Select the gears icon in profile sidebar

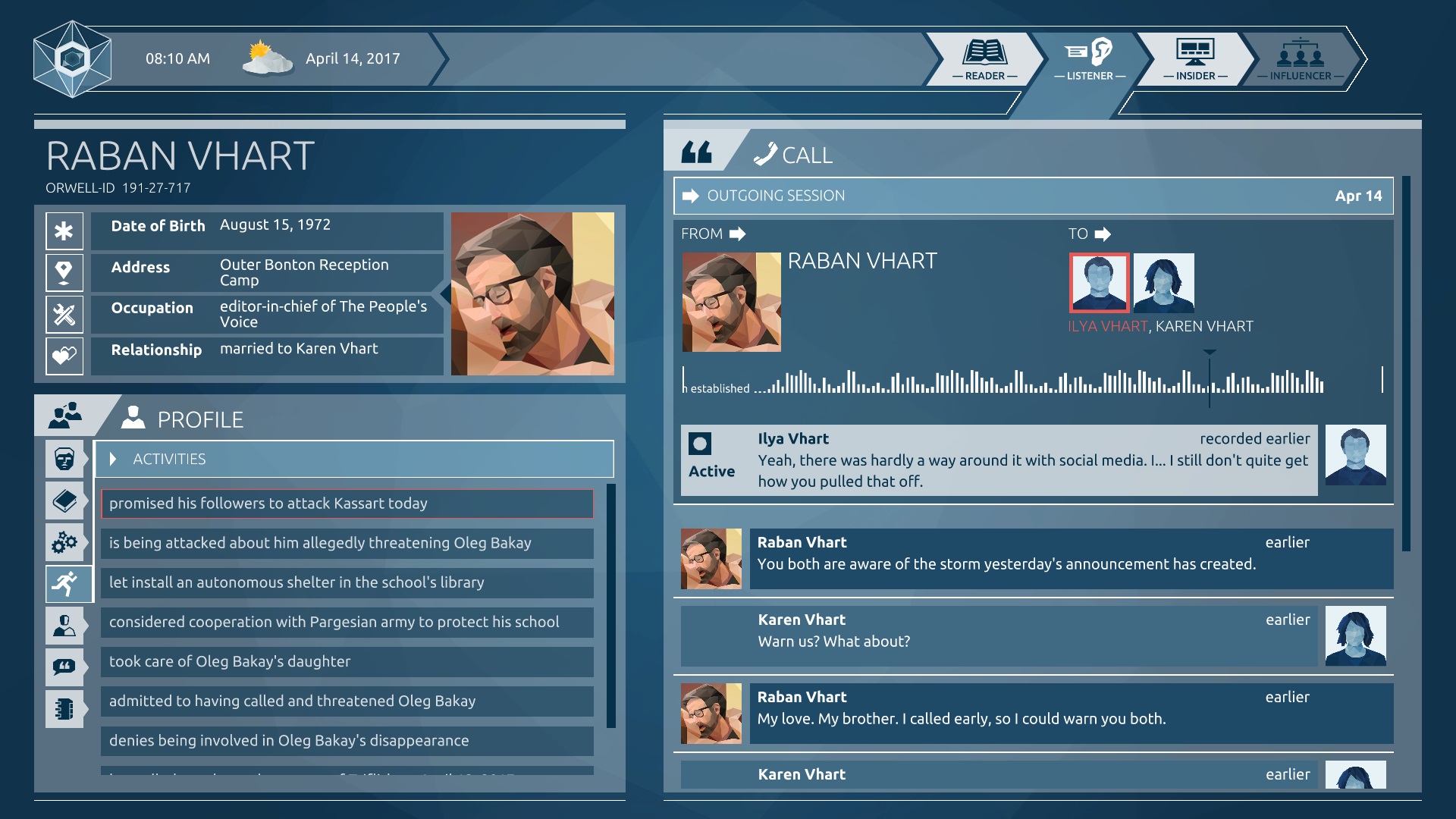pos(64,542)
